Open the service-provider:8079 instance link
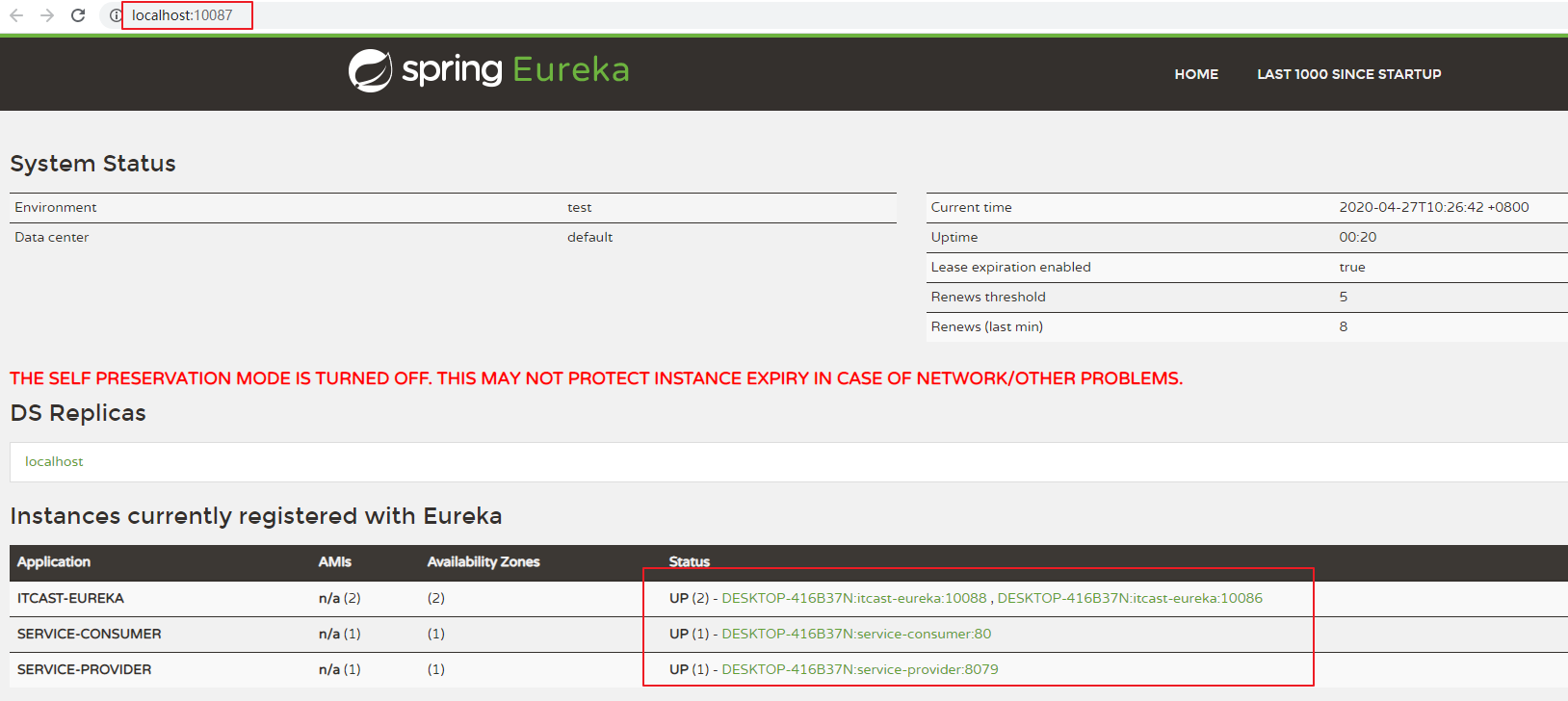 860,669
